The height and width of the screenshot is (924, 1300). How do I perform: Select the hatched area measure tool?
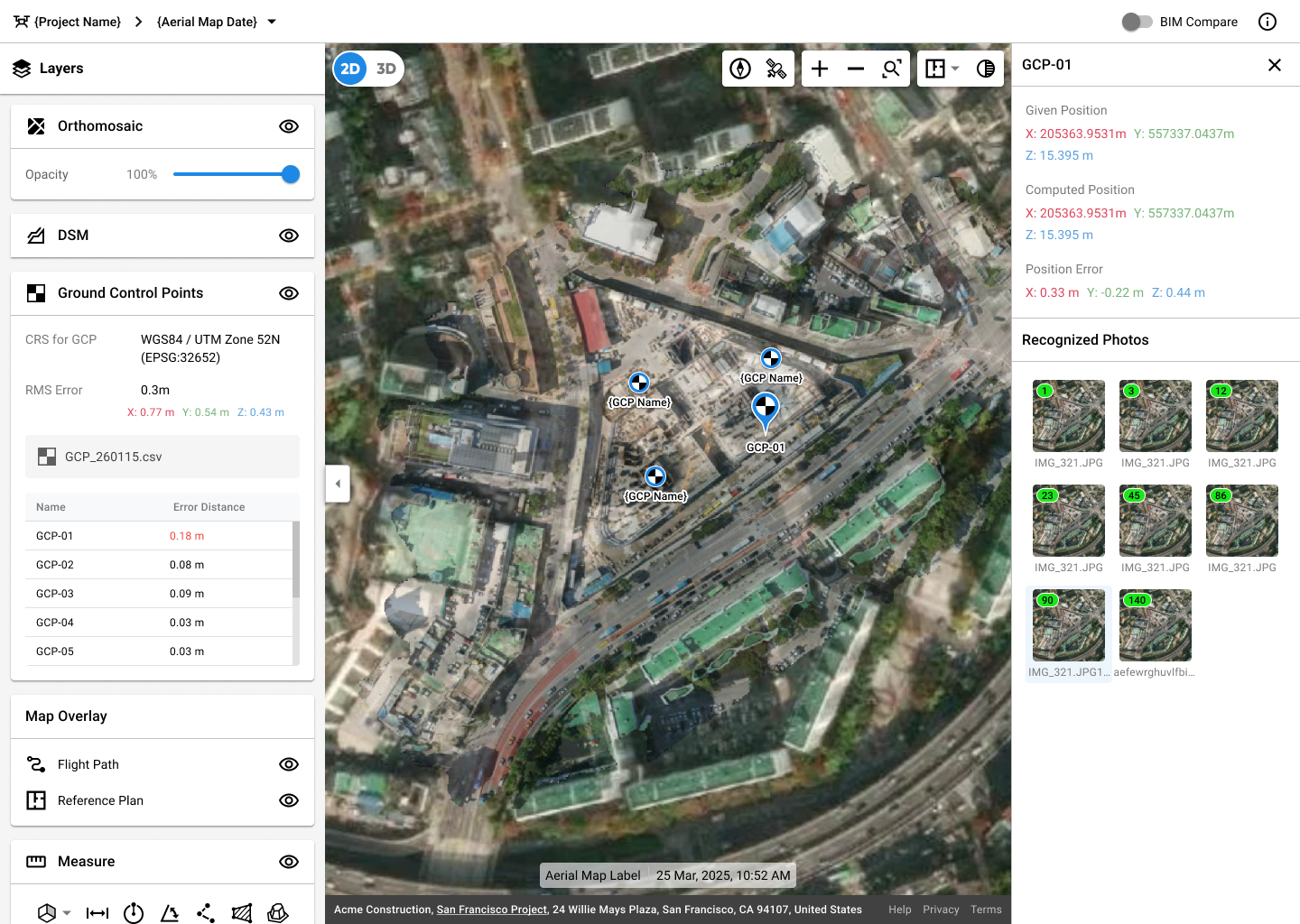point(242,913)
